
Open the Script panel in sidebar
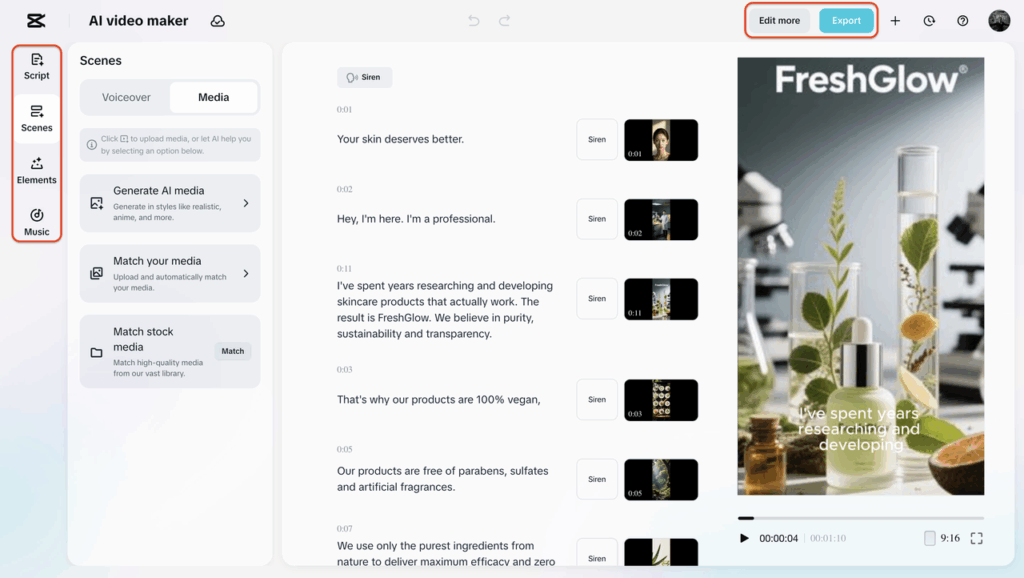click(x=37, y=67)
